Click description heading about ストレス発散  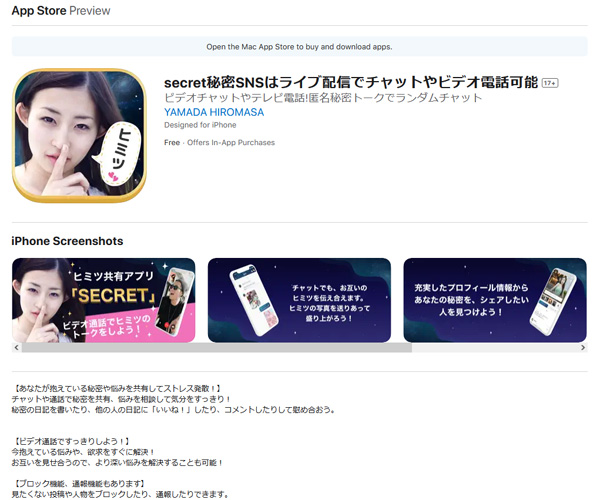pos(117,389)
